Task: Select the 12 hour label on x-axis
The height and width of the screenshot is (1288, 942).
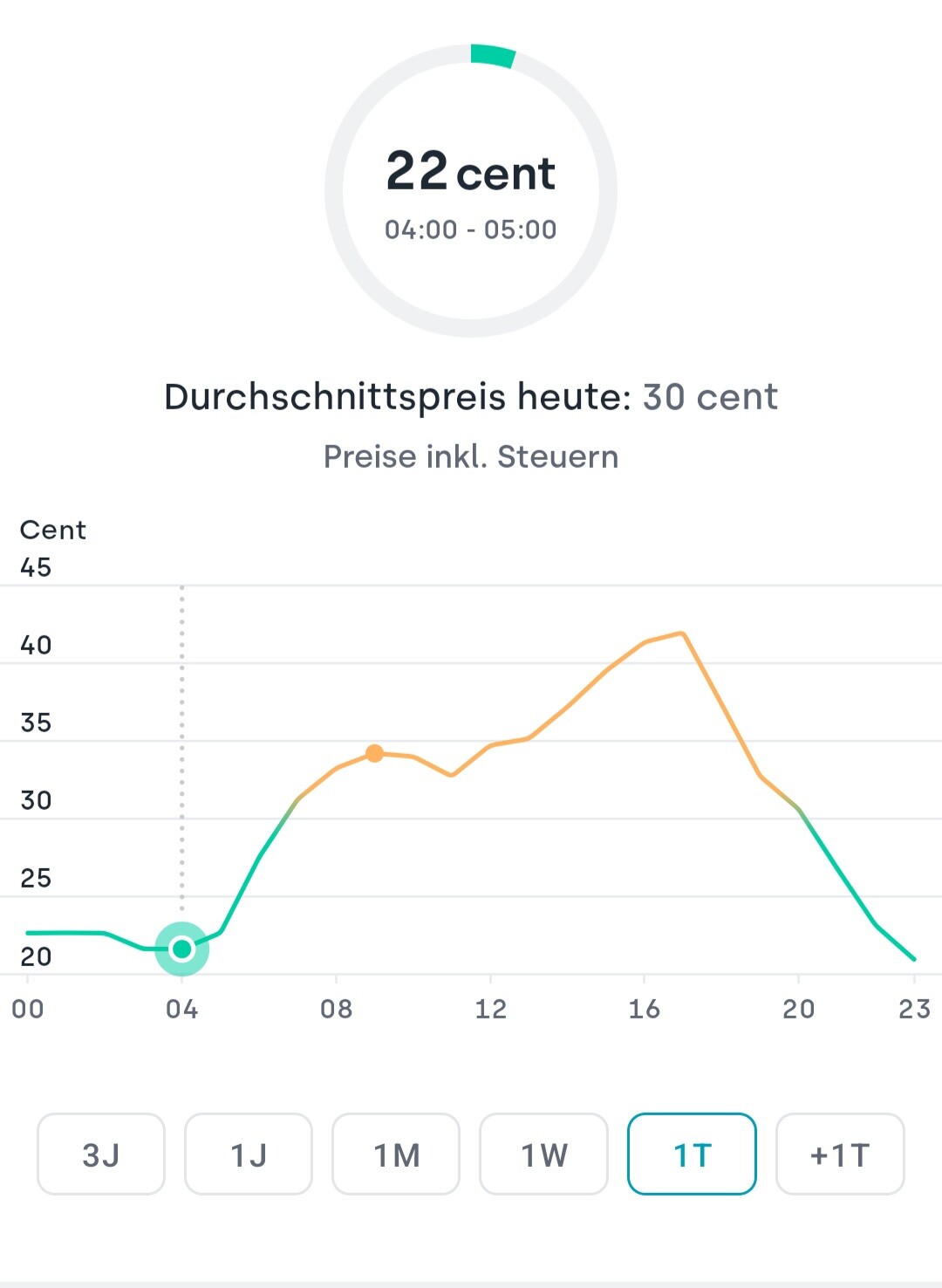Action: click(x=490, y=1010)
